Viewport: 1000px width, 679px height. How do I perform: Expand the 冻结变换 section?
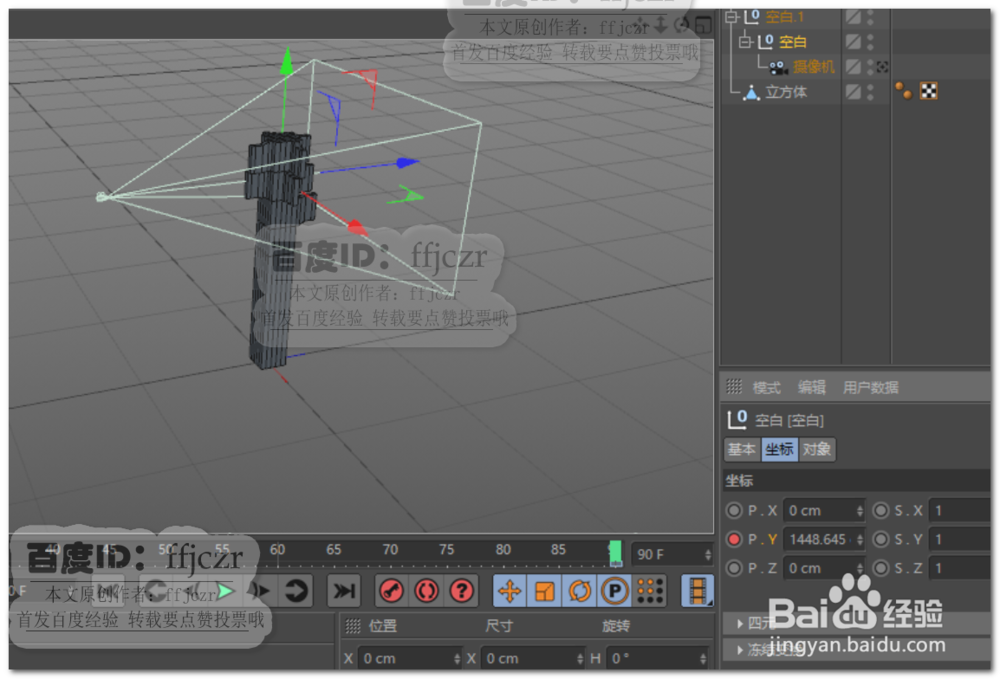[740, 650]
